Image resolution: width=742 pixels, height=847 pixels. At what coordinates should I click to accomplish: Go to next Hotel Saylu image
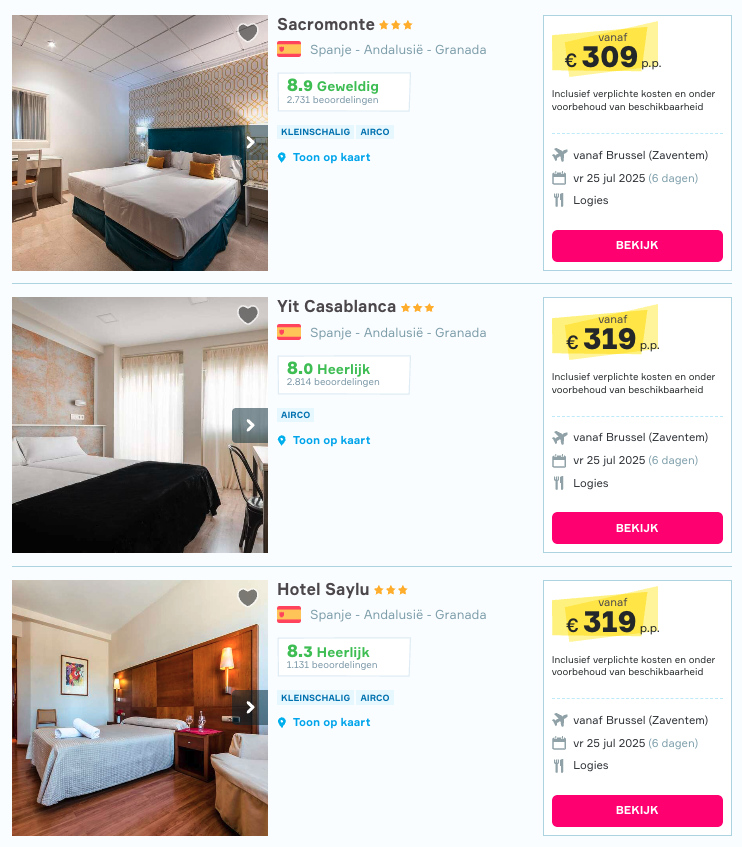pyautogui.click(x=250, y=708)
